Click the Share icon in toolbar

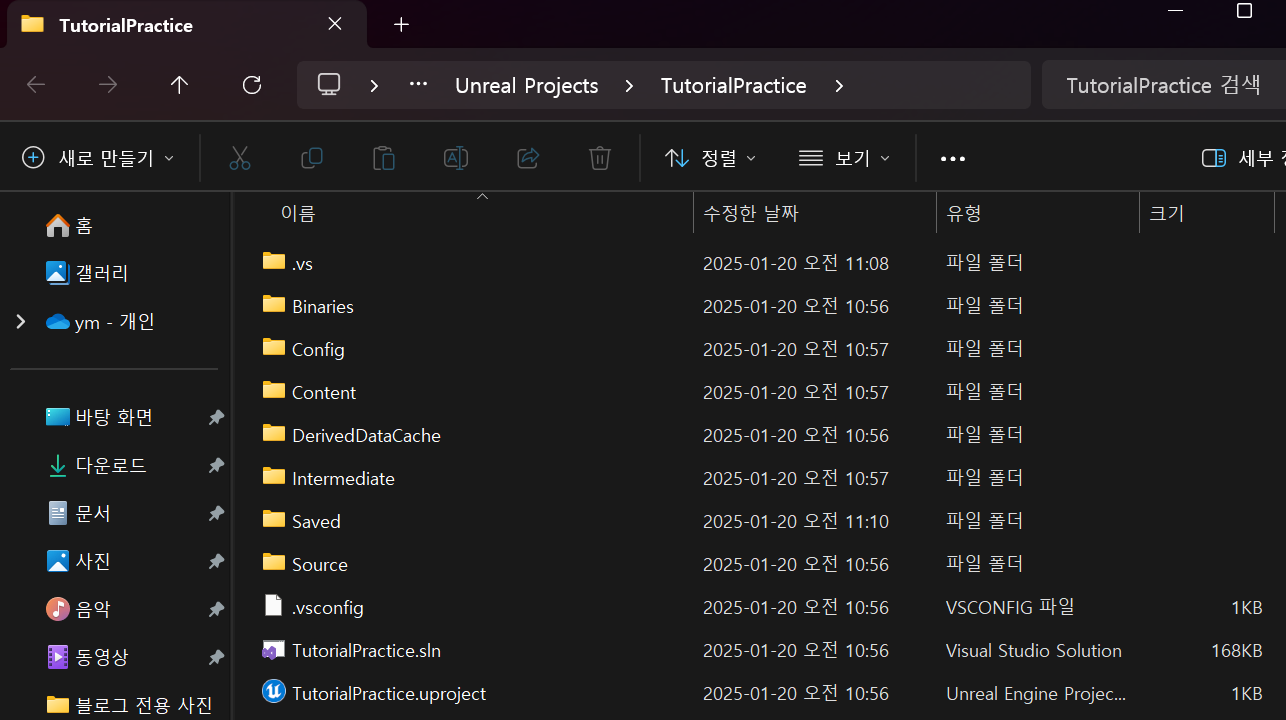[528, 158]
